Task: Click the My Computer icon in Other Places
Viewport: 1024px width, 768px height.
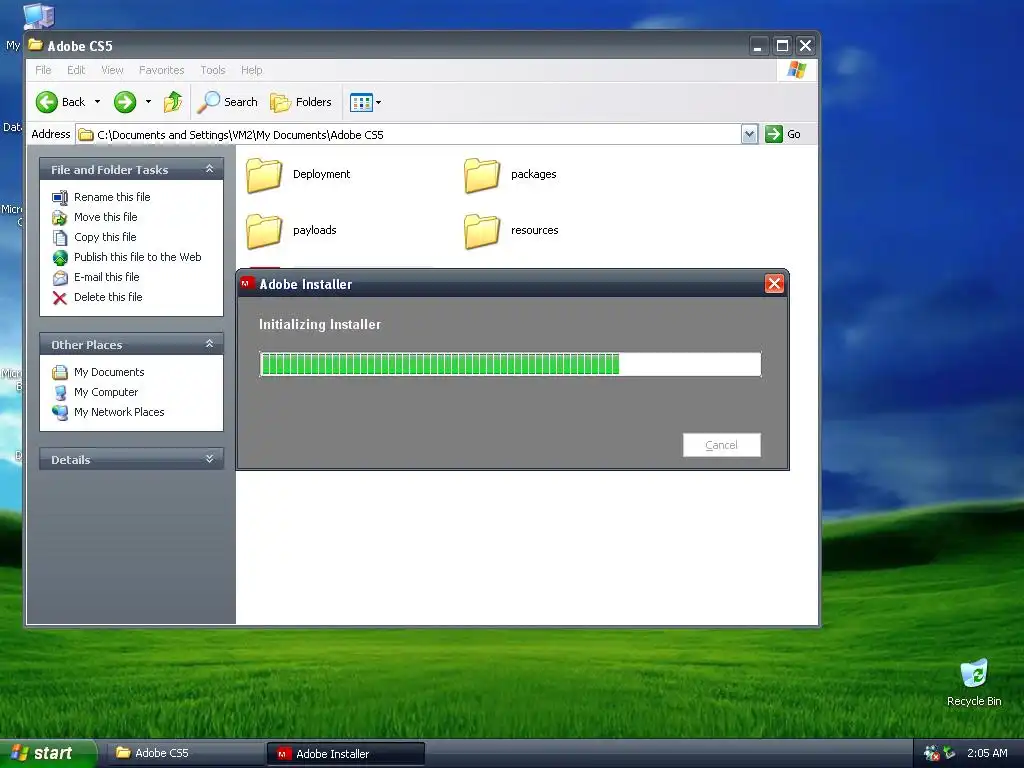Action: pyautogui.click(x=60, y=392)
